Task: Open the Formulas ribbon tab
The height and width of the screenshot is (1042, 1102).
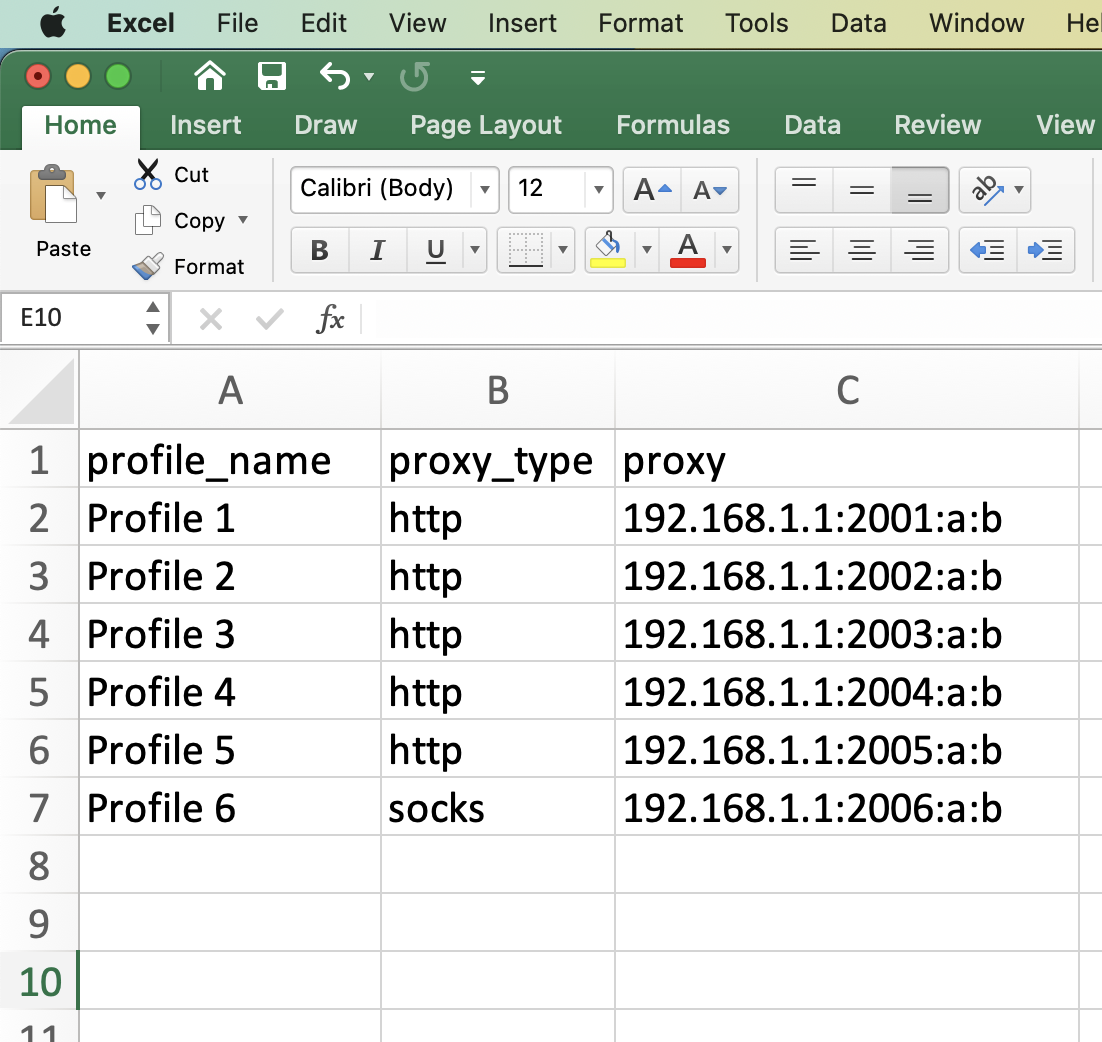Action: pos(673,125)
